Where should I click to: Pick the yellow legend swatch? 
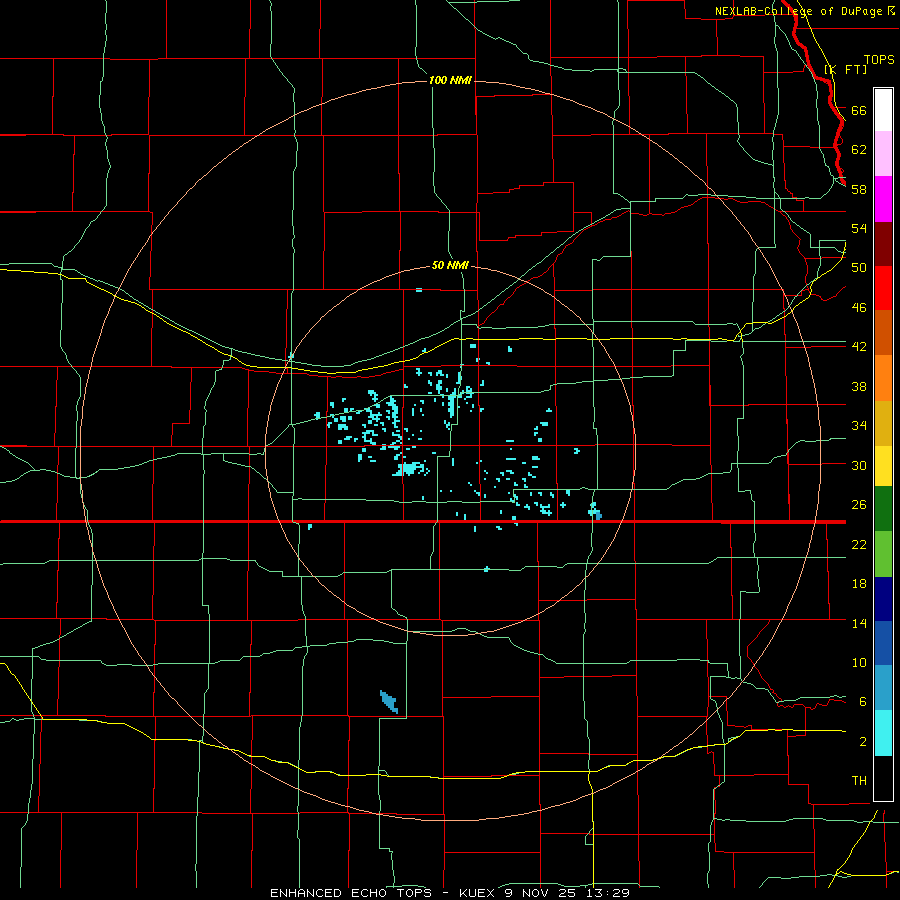point(883,466)
